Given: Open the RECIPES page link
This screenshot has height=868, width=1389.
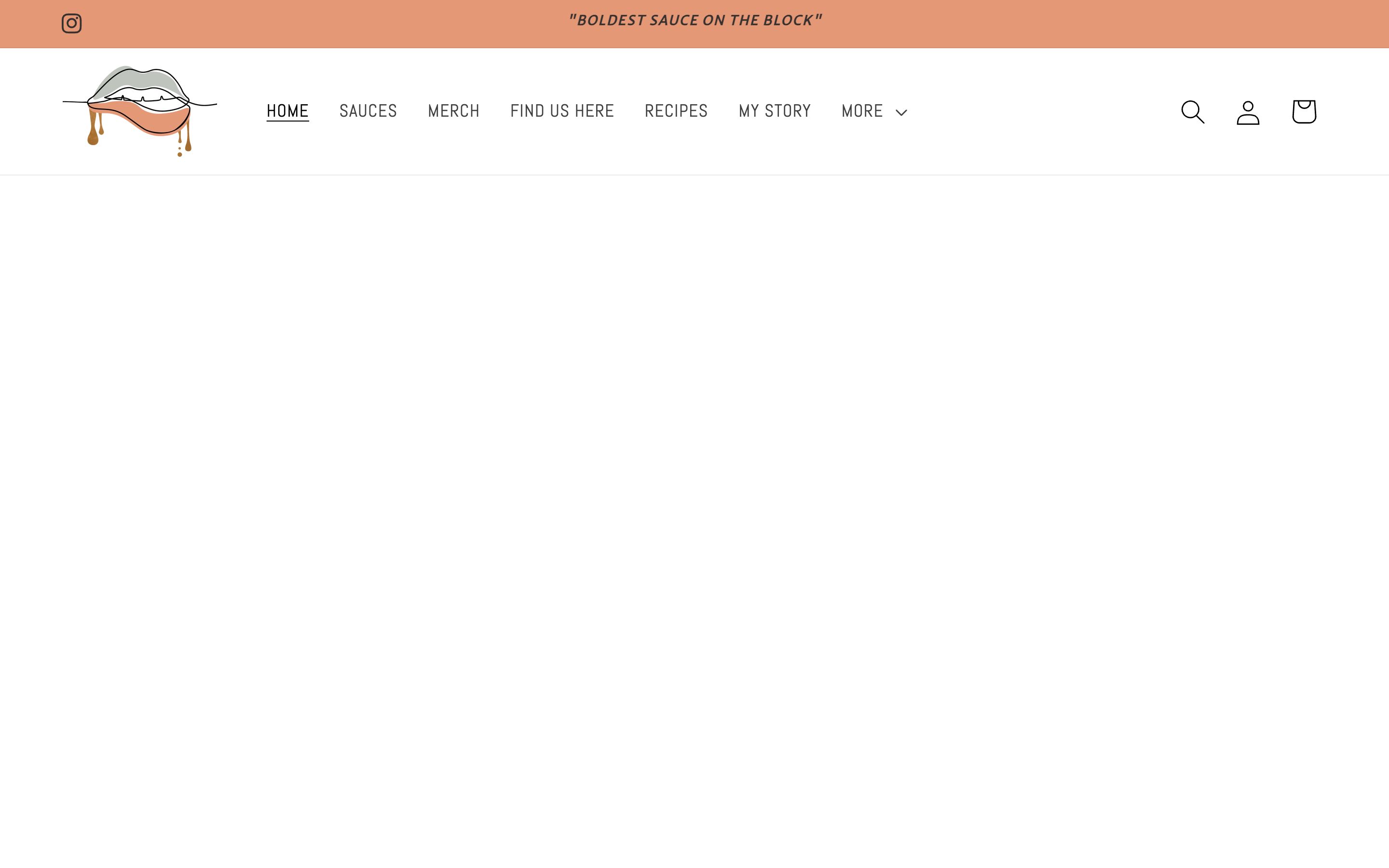Looking at the screenshot, I should tap(676, 111).
